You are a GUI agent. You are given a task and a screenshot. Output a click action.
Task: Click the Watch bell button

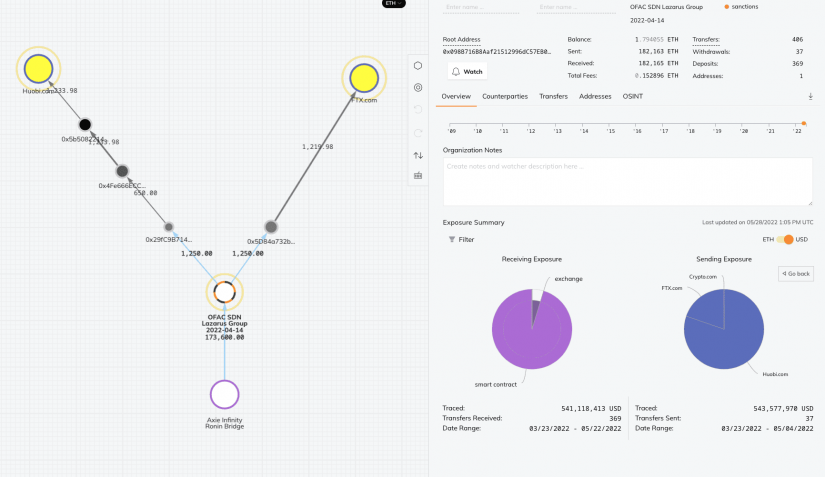pos(467,72)
